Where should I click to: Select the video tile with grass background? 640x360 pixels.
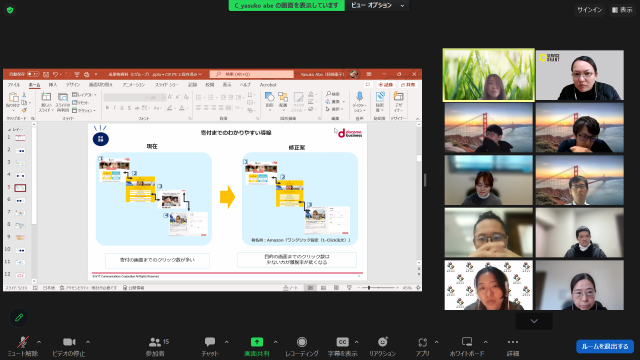[489, 75]
